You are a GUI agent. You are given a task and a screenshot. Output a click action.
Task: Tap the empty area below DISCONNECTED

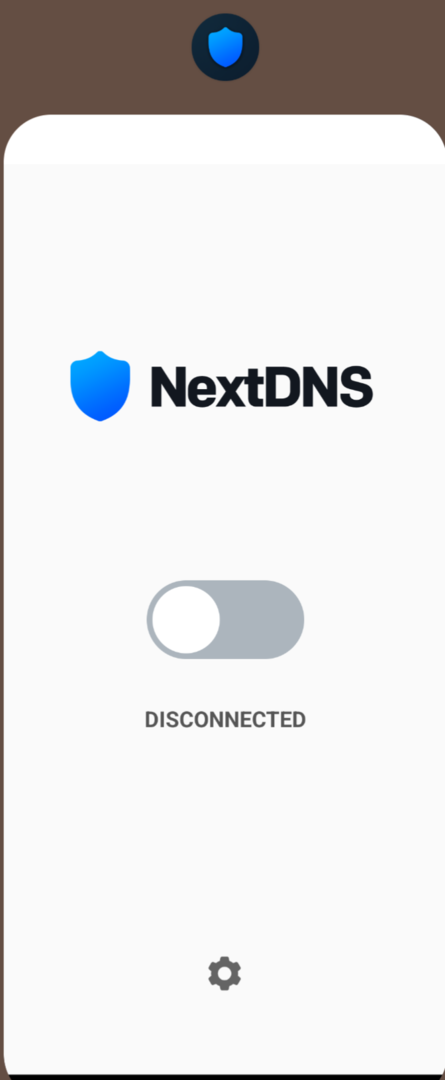(225, 840)
